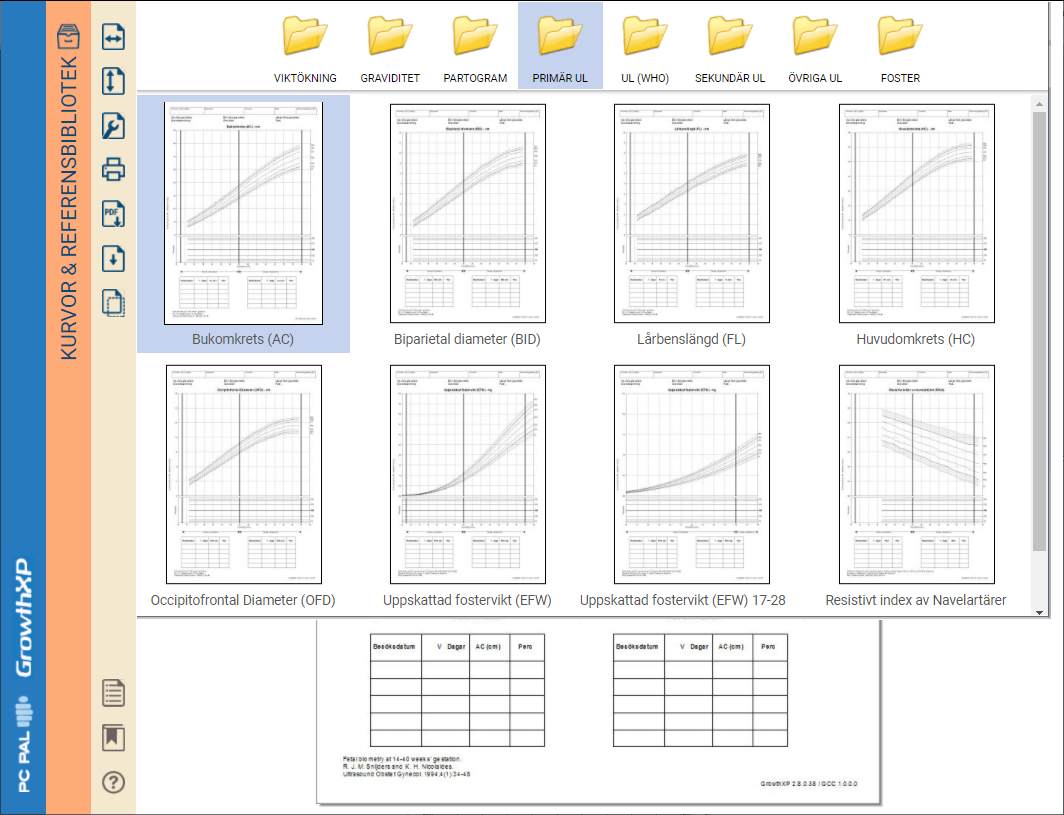Click the fit-to-height arrows icon
The image size is (1064, 815).
113,81
